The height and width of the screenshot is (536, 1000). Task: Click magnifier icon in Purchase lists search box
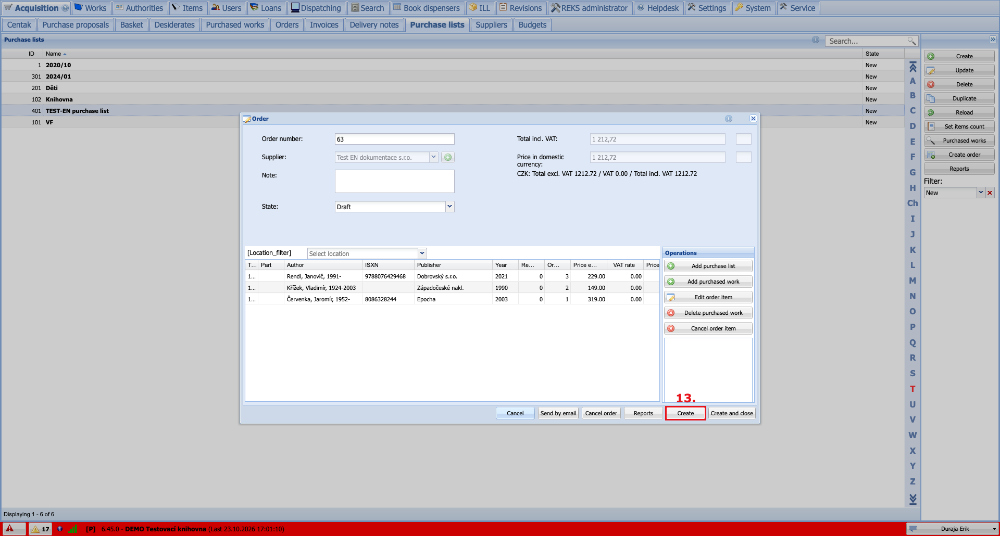coord(912,41)
